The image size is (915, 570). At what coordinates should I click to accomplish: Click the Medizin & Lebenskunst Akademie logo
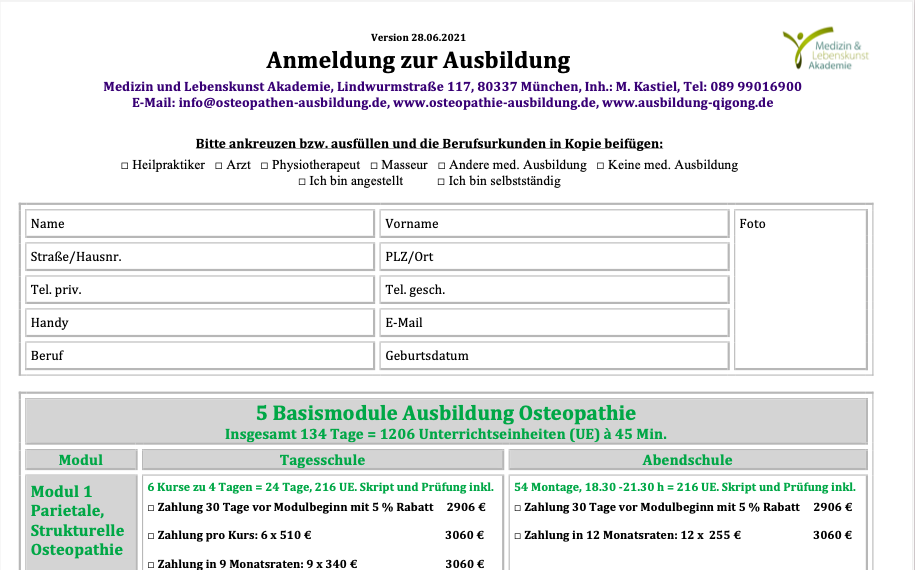[x=825, y=48]
